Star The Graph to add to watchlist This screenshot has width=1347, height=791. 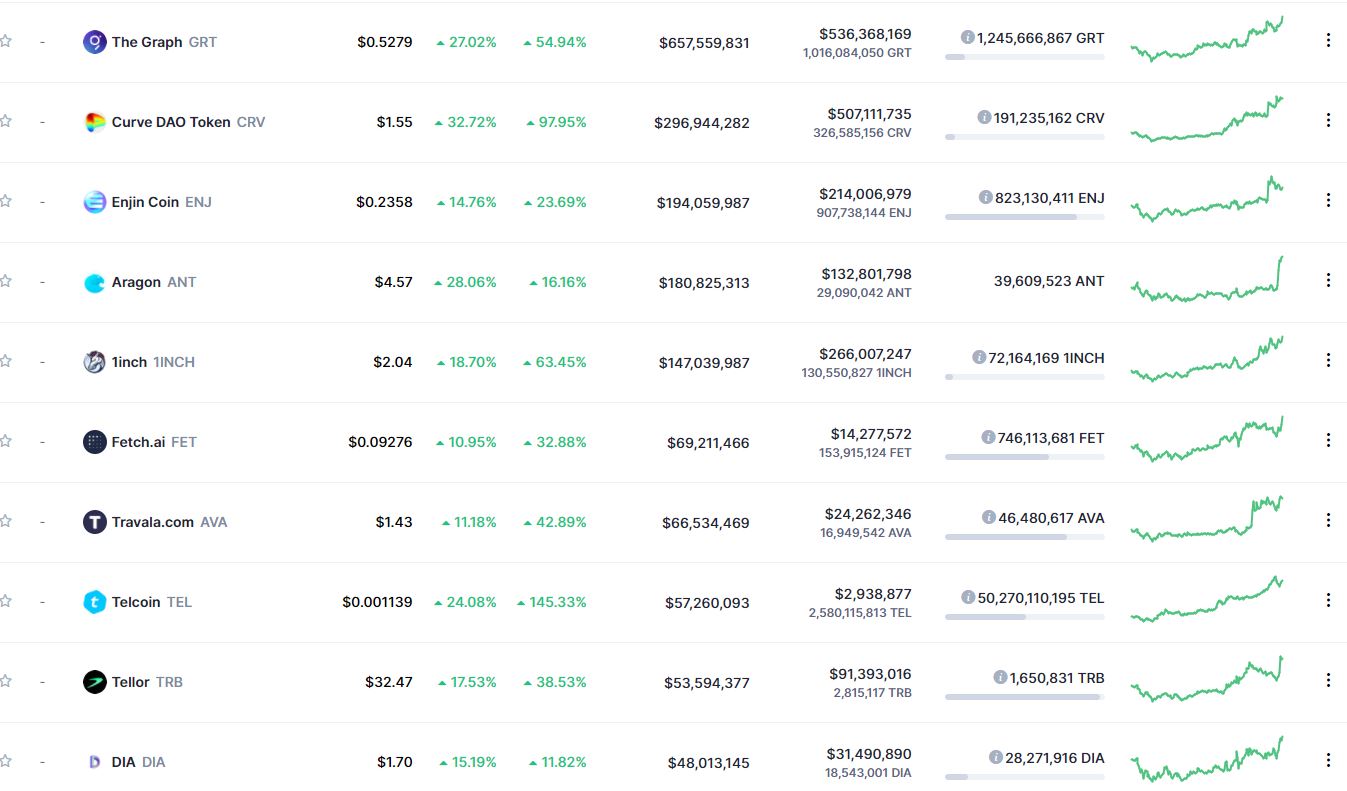click(x=5, y=41)
